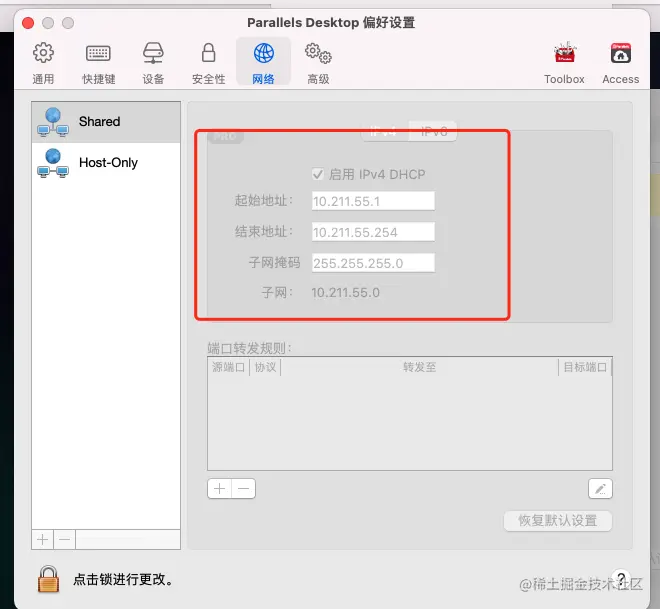The width and height of the screenshot is (660, 609).
Task: Open help with question mark button
Action: pyautogui.click(x=621, y=578)
